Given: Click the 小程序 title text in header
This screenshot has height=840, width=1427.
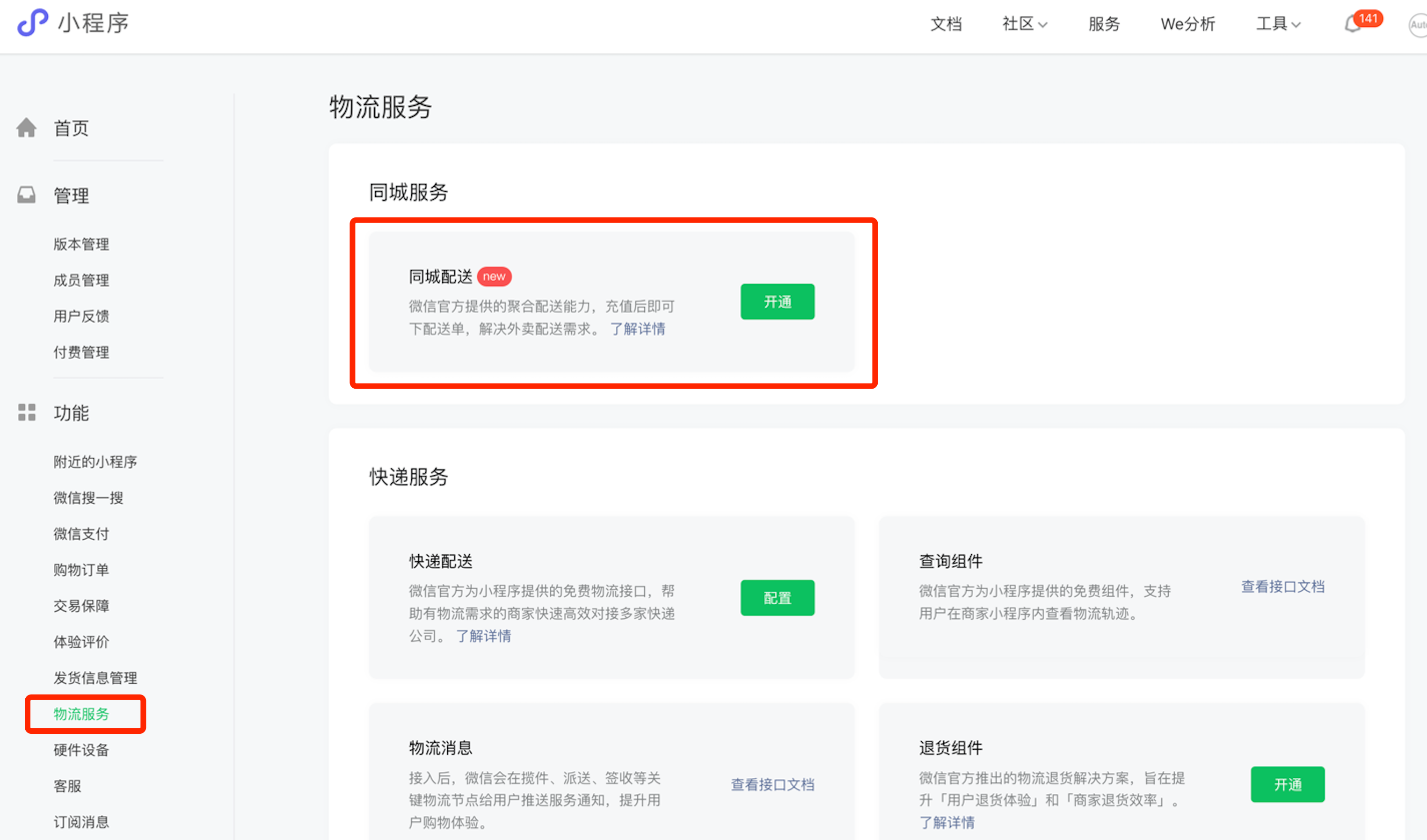Looking at the screenshot, I should [x=94, y=23].
